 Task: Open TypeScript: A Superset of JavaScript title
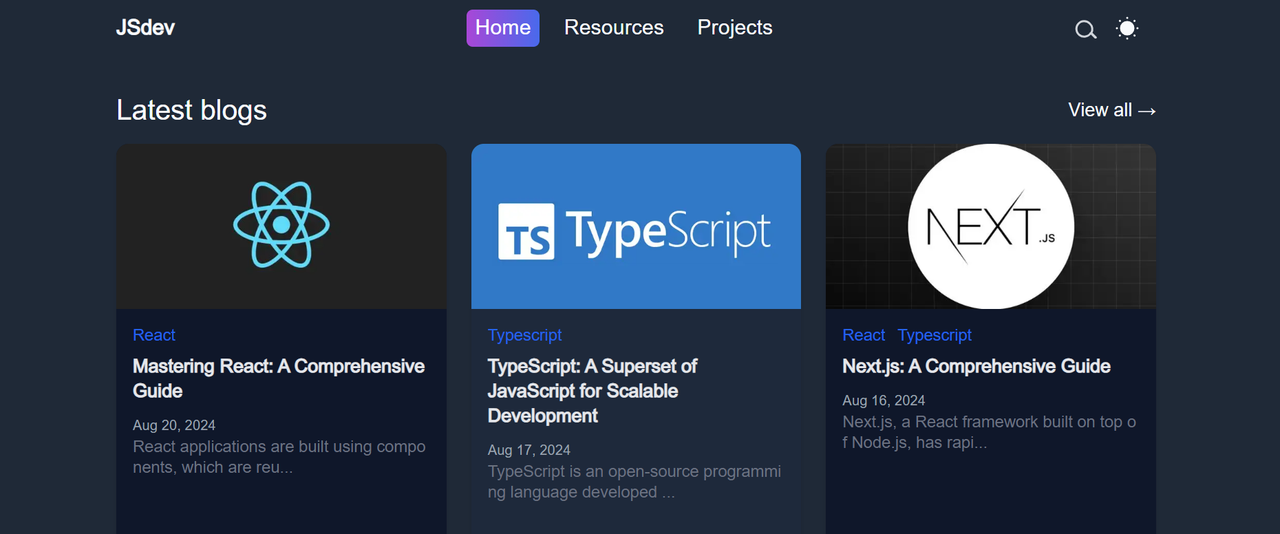(592, 391)
